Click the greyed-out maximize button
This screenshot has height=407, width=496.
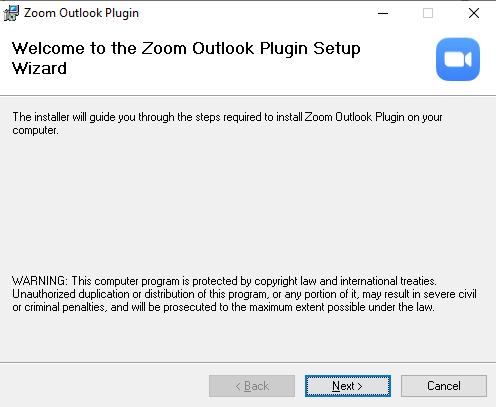click(x=428, y=13)
